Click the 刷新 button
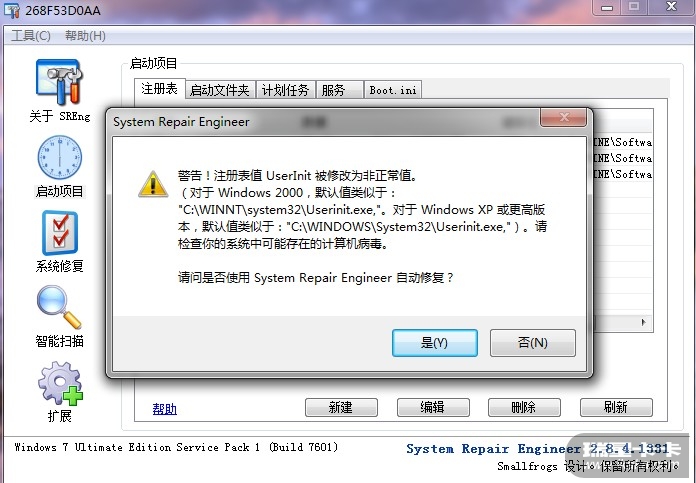Image resolution: width=696 pixels, height=483 pixels. point(616,407)
